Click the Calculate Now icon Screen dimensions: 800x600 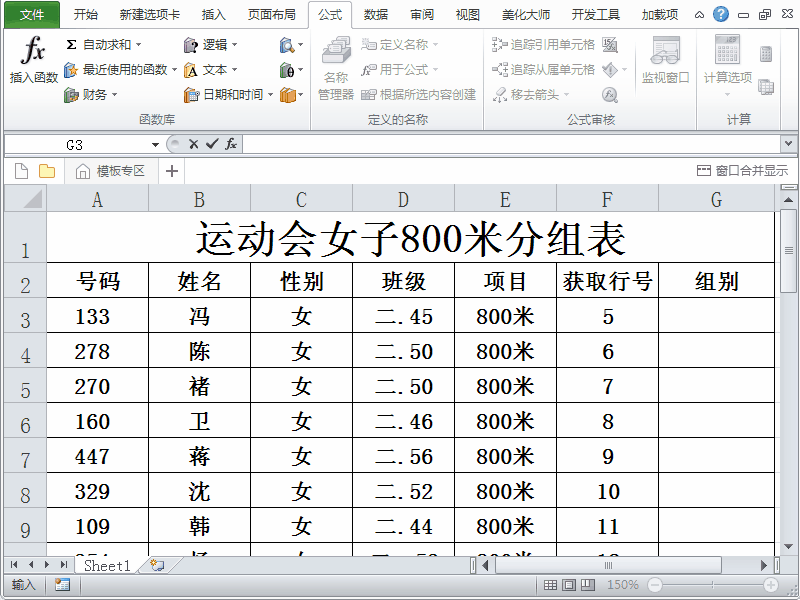click(766, 54)
